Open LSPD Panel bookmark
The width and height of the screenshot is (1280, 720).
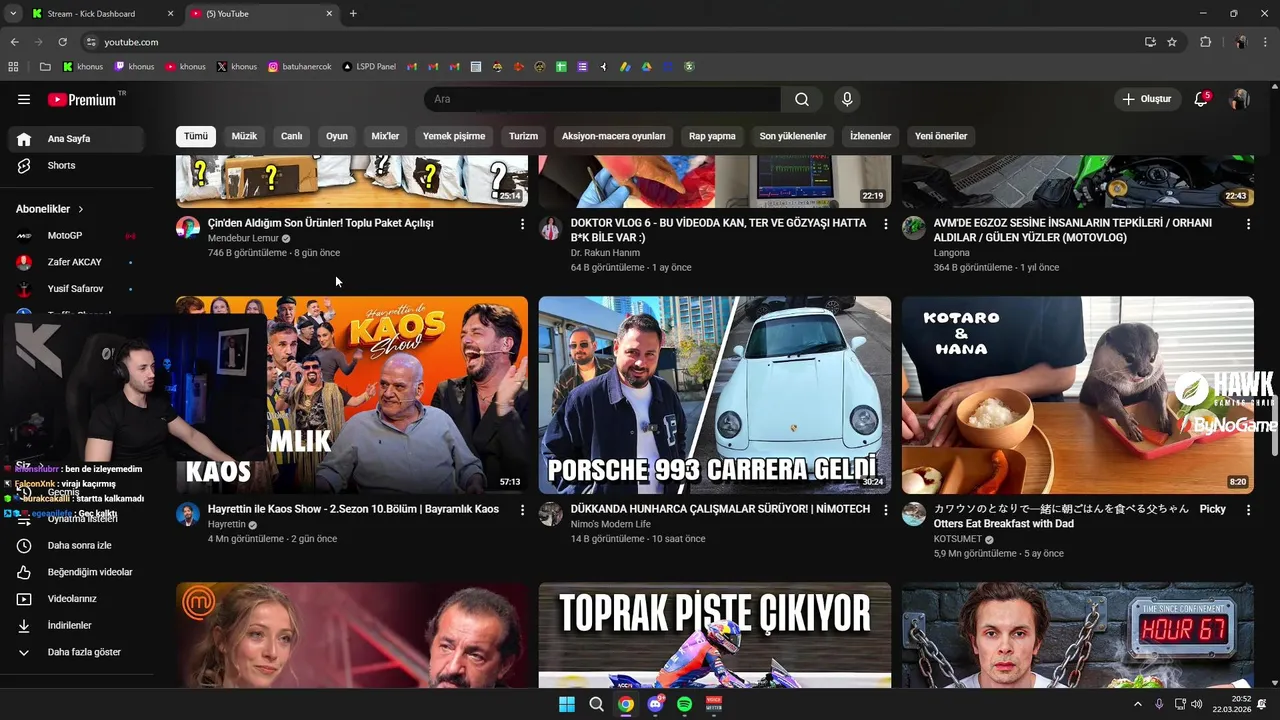coord(369,67)
